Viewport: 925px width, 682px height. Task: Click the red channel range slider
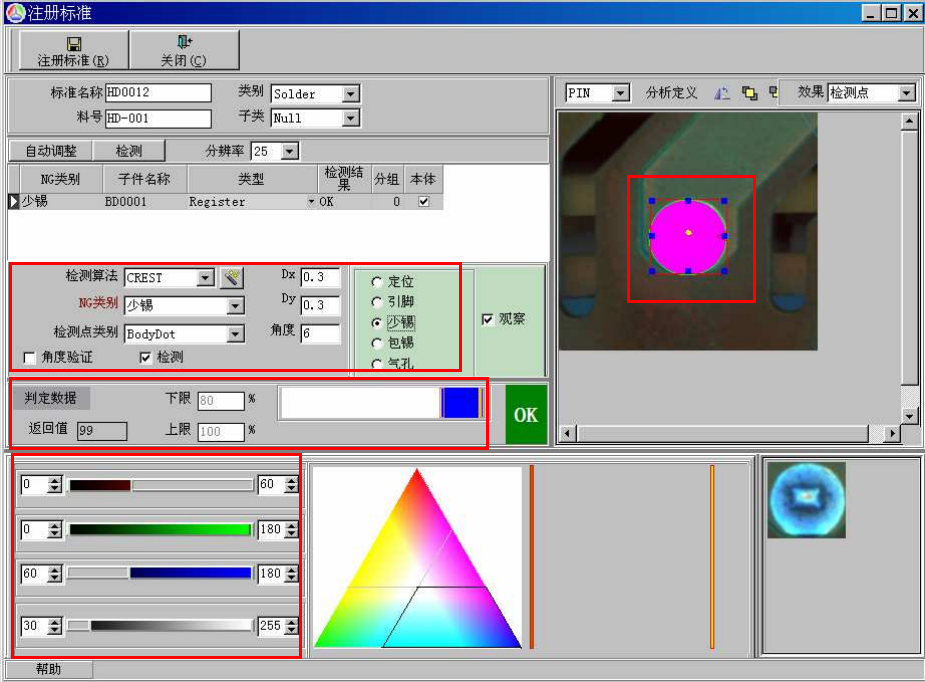coord(161,485)
